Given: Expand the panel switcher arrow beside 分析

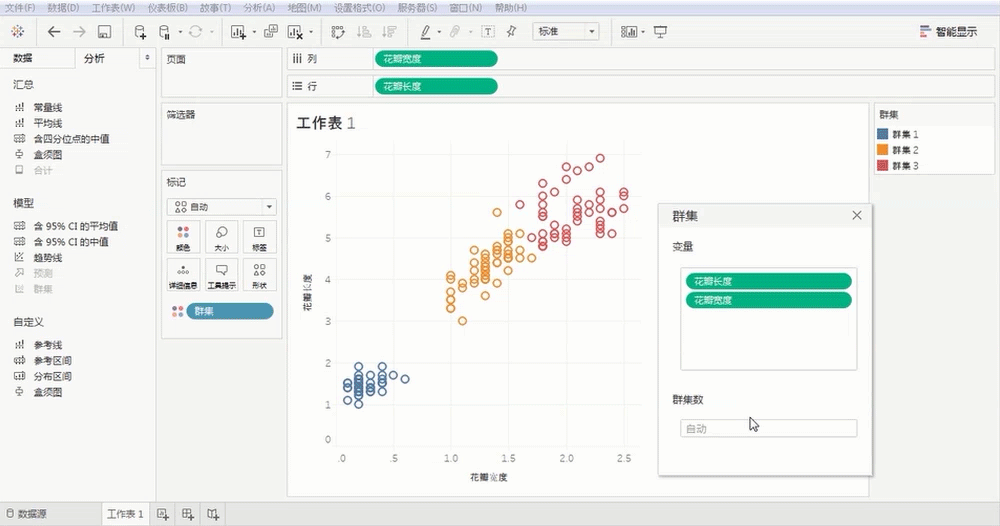Looking at the screenshot, I should pyautogui.click(x=148, y=59).
